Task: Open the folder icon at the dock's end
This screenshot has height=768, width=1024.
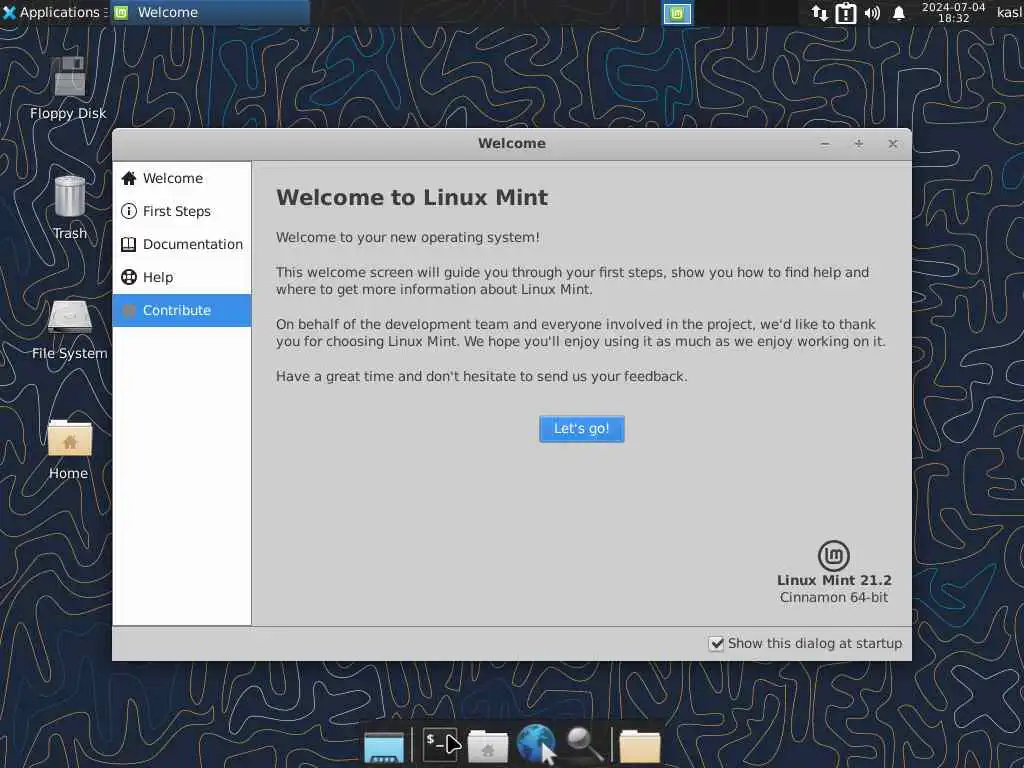Action: [639, 746]
